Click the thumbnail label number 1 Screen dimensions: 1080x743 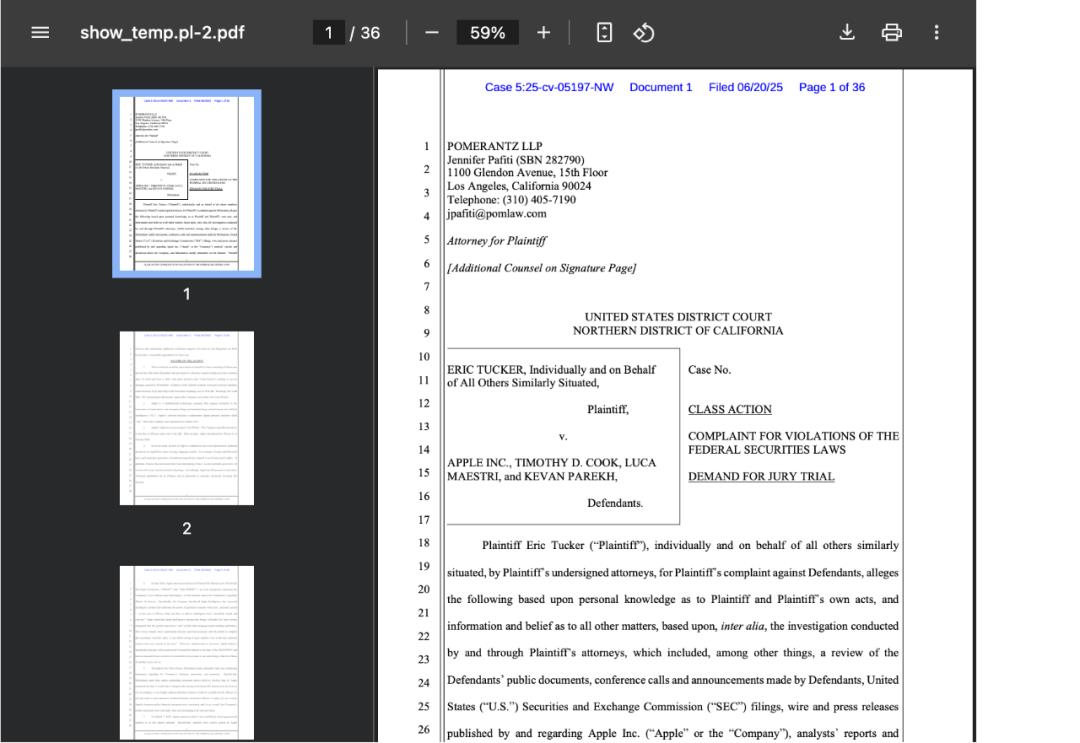click(x=187, y=294)
